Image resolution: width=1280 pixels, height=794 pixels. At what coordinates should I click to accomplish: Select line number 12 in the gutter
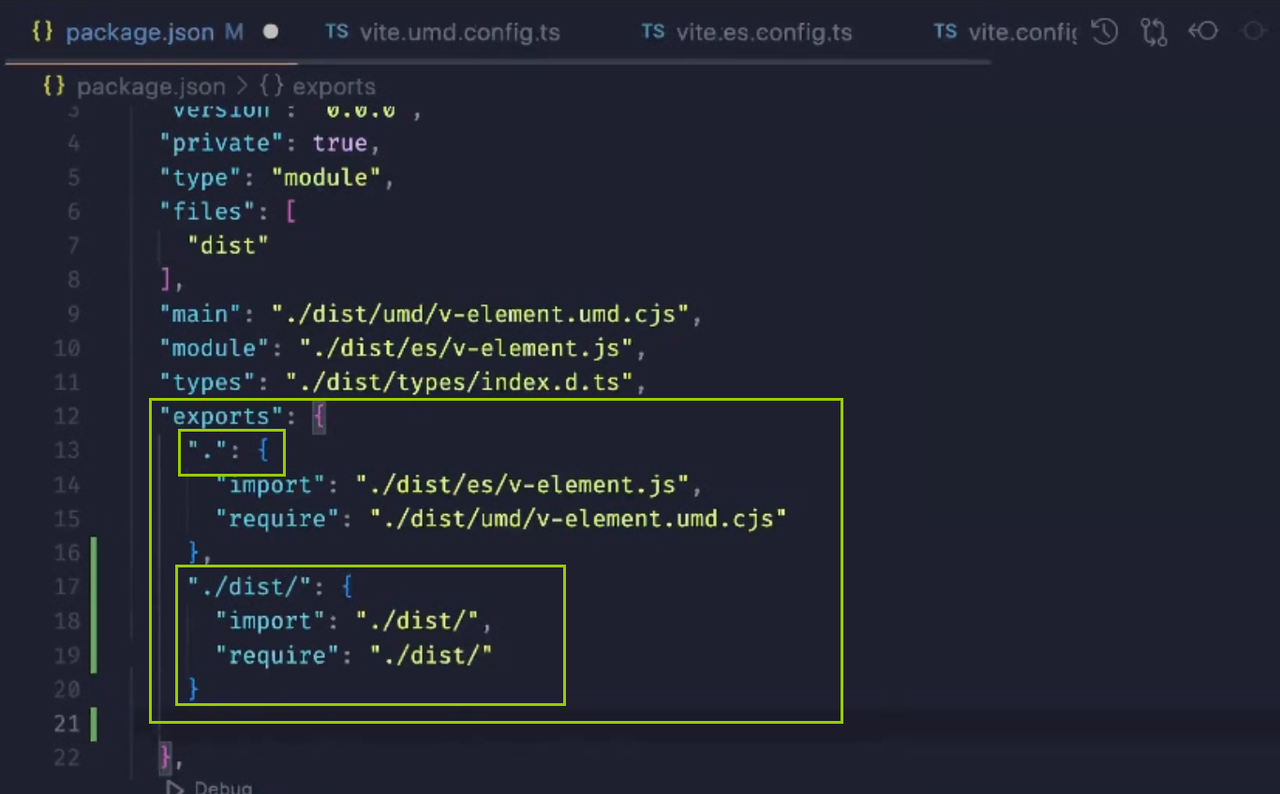pyautogui.click(x=66, y=416)
